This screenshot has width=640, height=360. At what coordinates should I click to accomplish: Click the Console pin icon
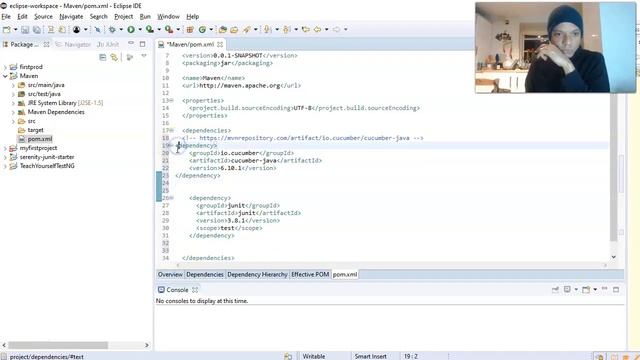[x=555, y=290]
